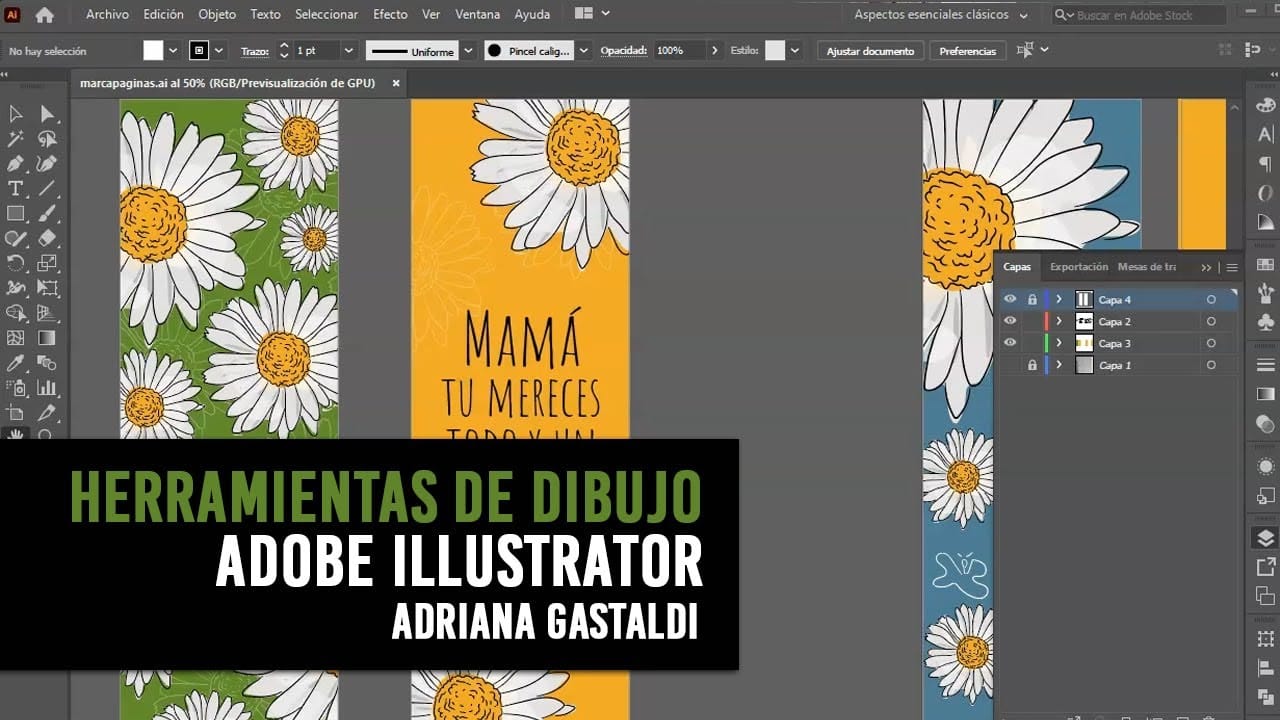Click the Preferencias button
This screenshot has width=1280, height=720.
point(968,50)
